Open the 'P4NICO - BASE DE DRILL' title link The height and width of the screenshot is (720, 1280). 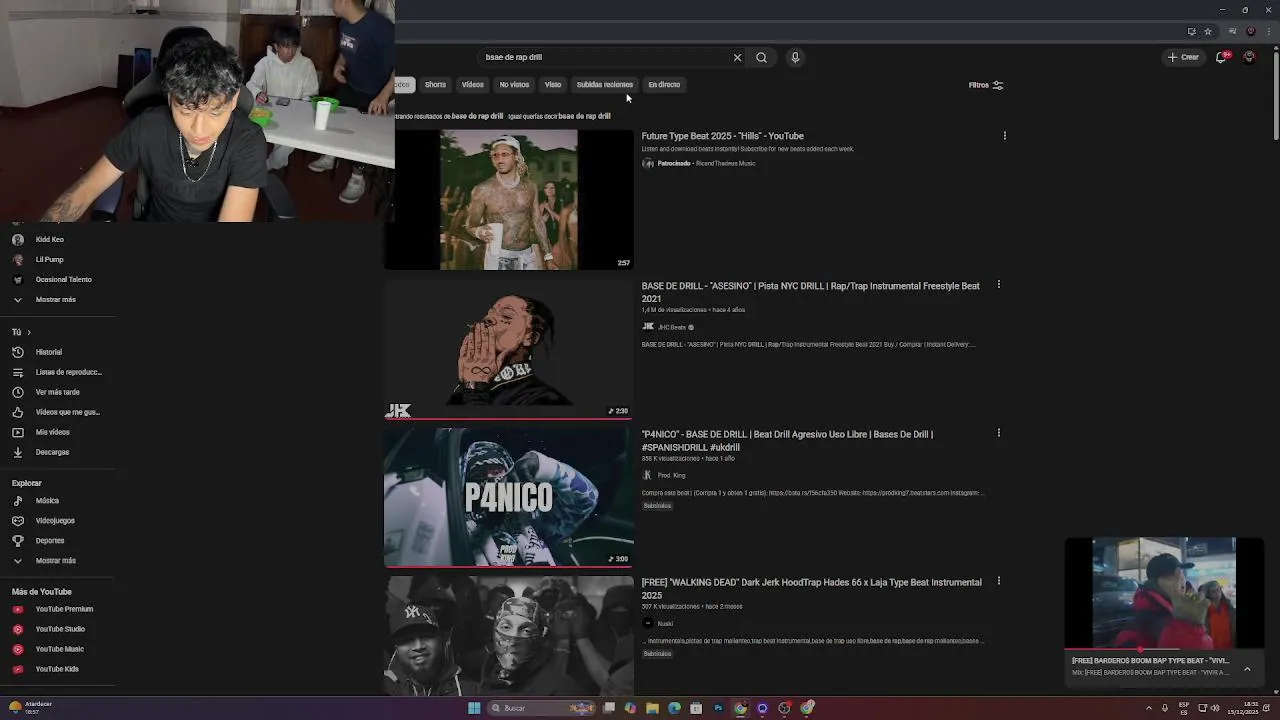(x=788, y=441)
